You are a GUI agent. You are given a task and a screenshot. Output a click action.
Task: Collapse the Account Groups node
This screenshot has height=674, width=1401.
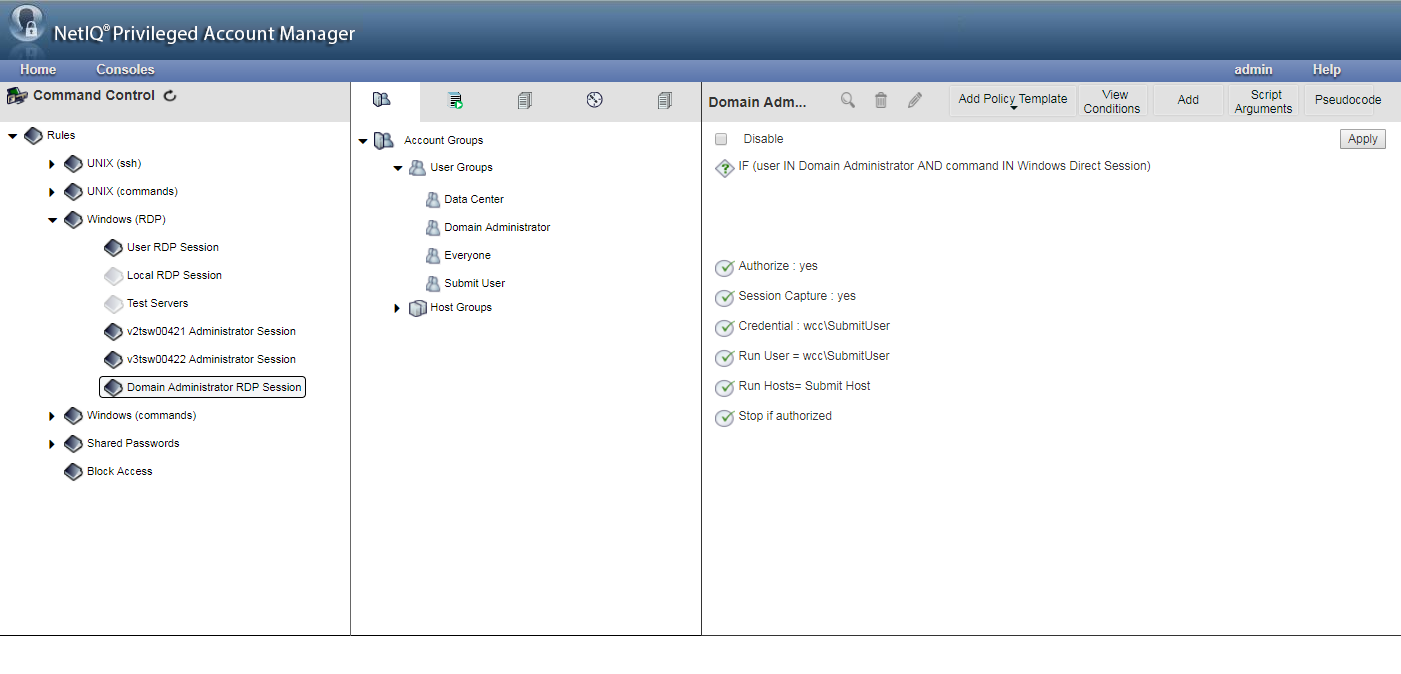[363, 141]
